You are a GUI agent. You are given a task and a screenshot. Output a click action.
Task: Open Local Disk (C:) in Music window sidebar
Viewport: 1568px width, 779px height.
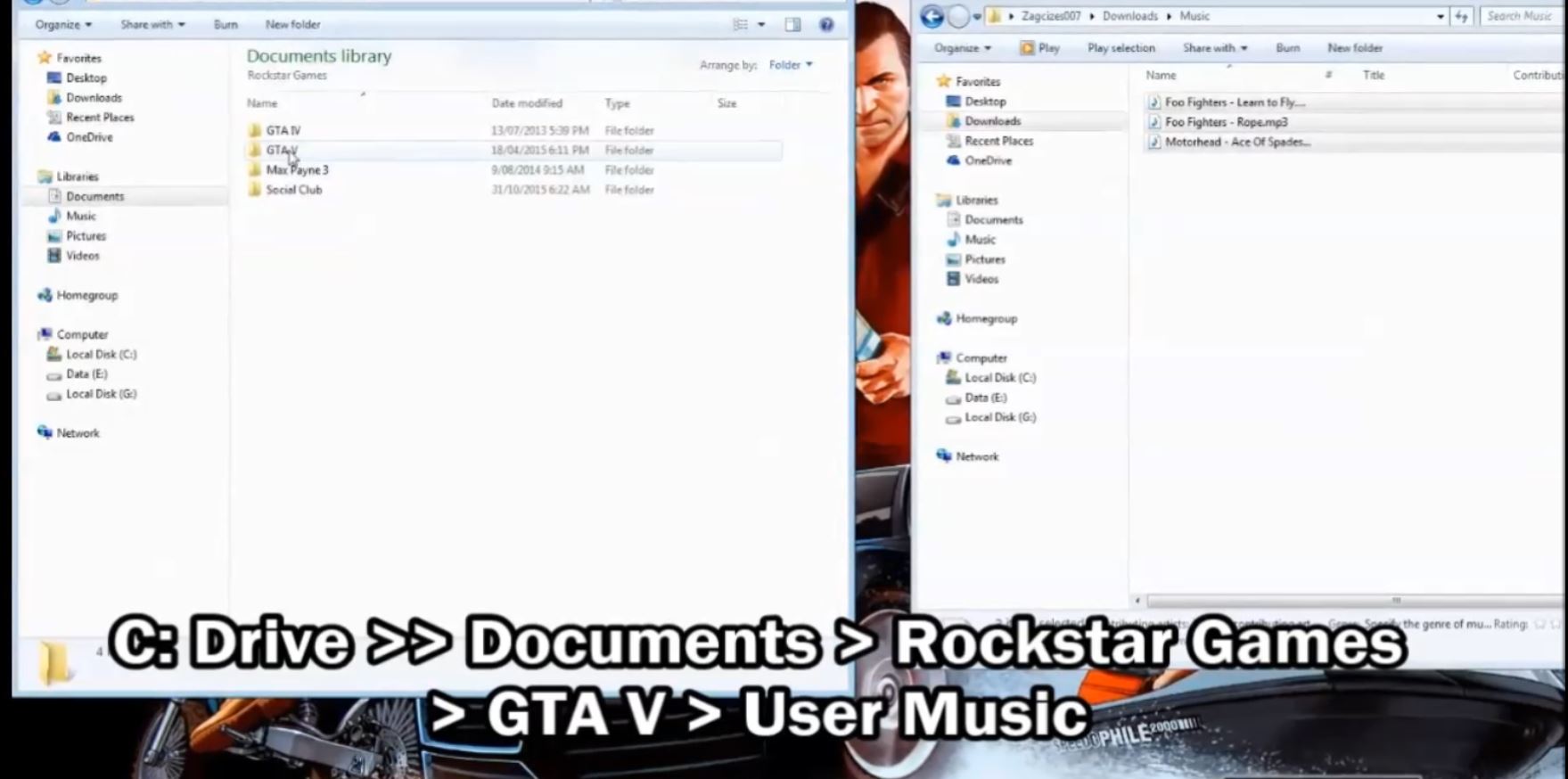(991, 377)
